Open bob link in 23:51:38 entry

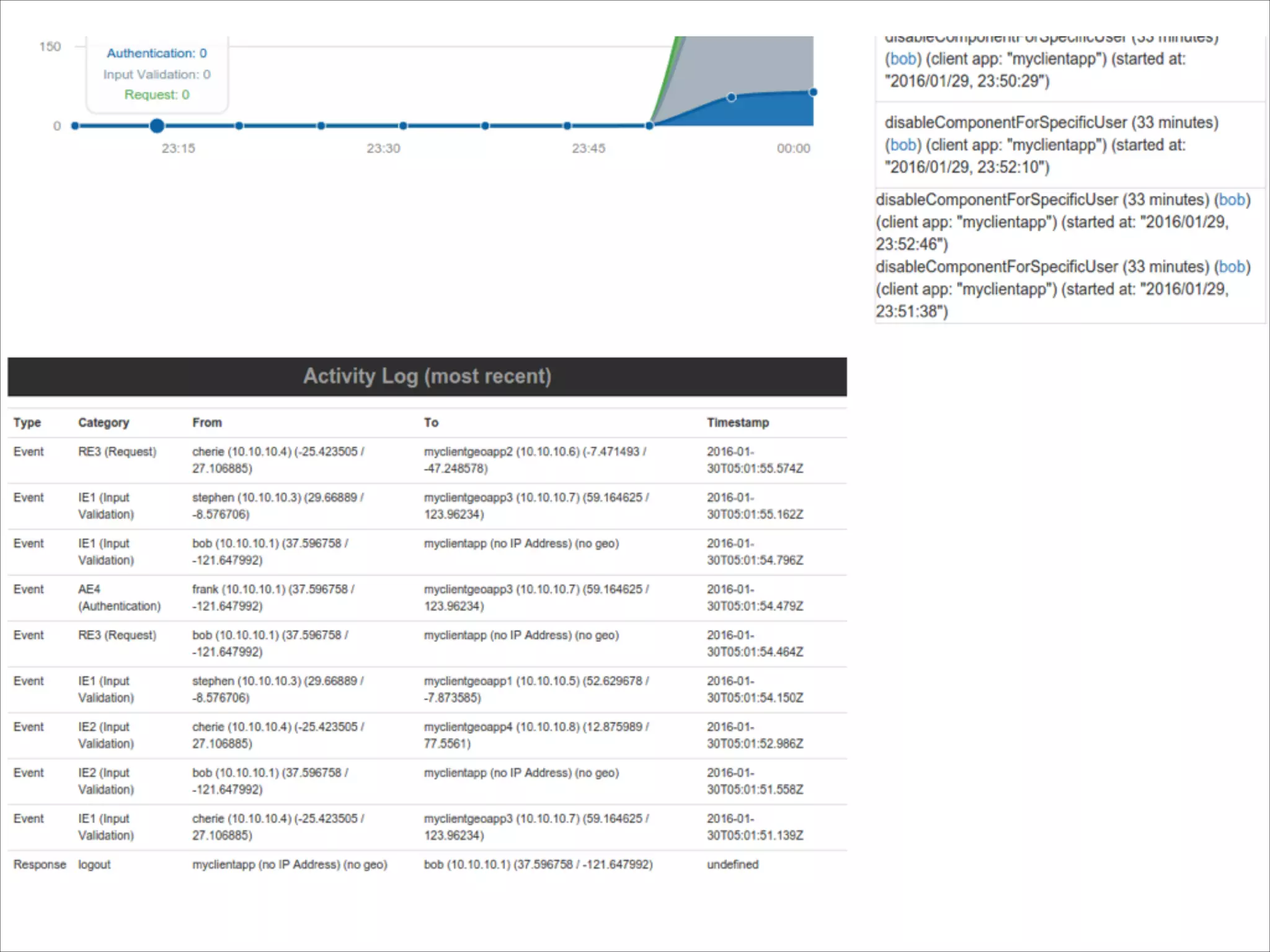click(1232, 267)
